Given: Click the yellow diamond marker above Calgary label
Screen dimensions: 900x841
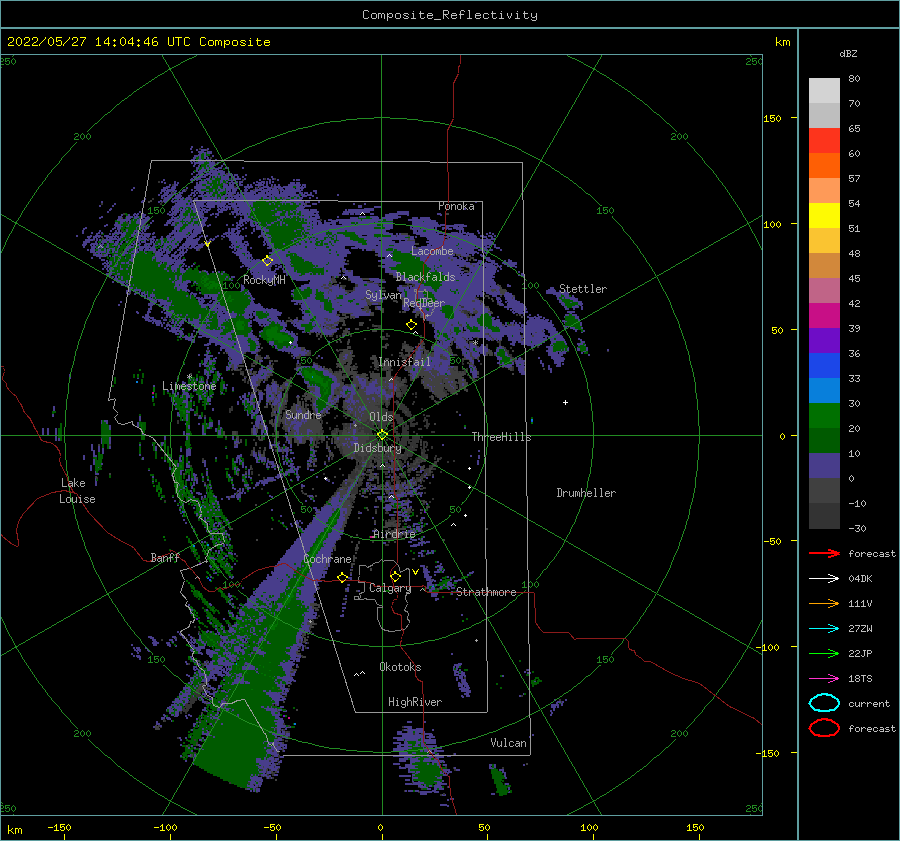Looking at the screenshot, I should [x=395, y=576].
